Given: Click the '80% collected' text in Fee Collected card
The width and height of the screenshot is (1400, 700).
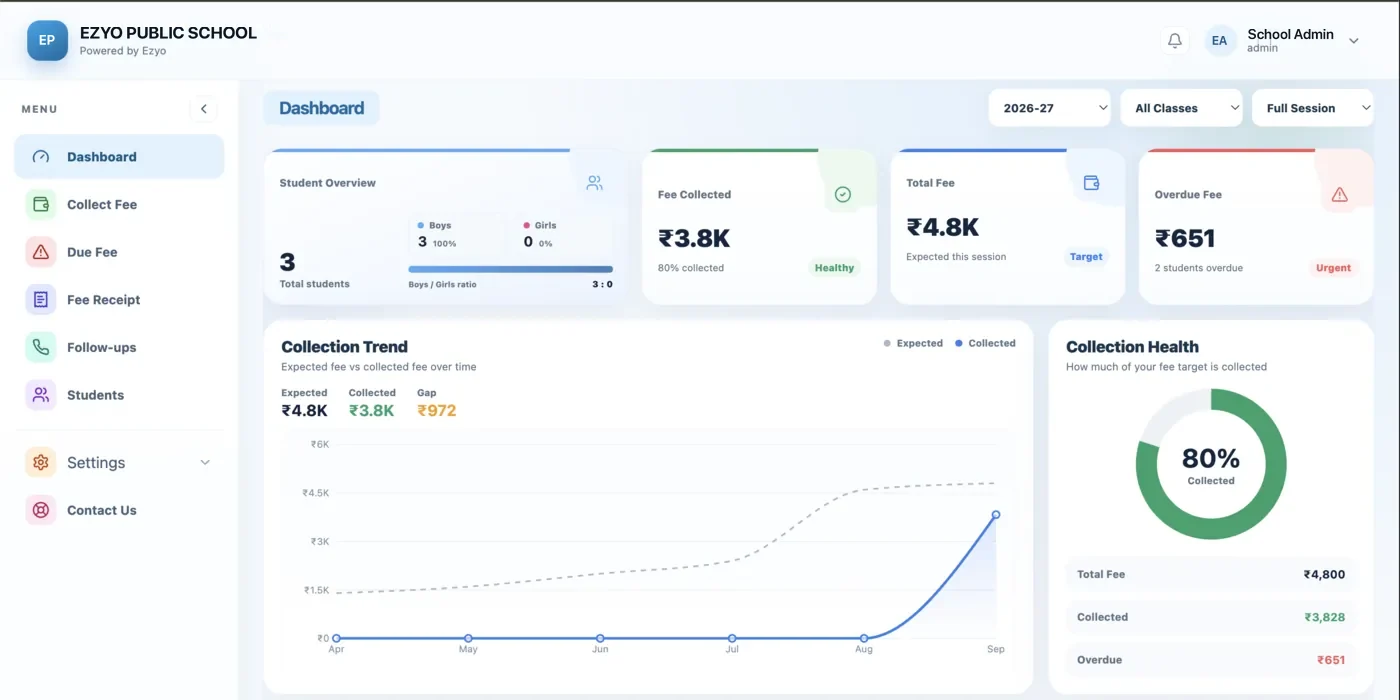Looking at the screenshot, I should point(691,268).
